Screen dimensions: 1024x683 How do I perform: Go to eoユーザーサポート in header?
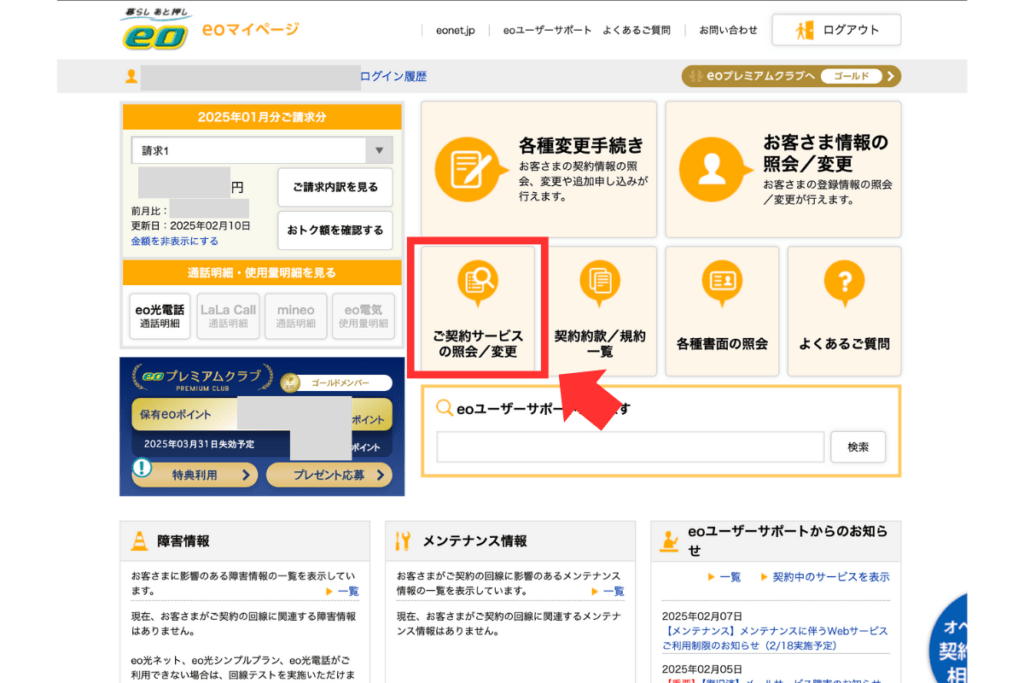pos(547,30)
